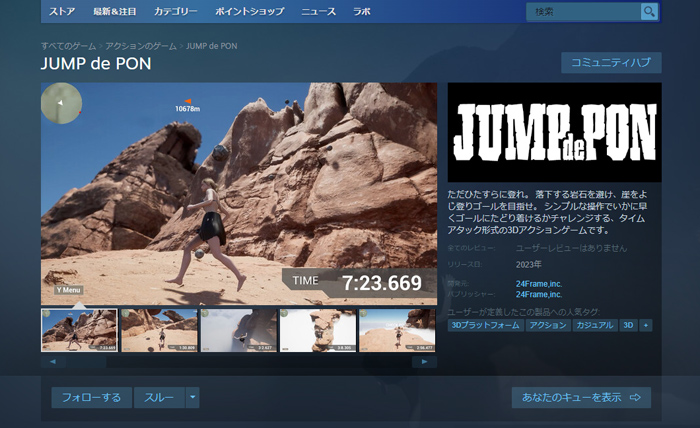The height and width of the screenshot is (428, 700).
Task: Open the コミュニティハブ button
Action: pyautogui.click(x=611, y=62)
